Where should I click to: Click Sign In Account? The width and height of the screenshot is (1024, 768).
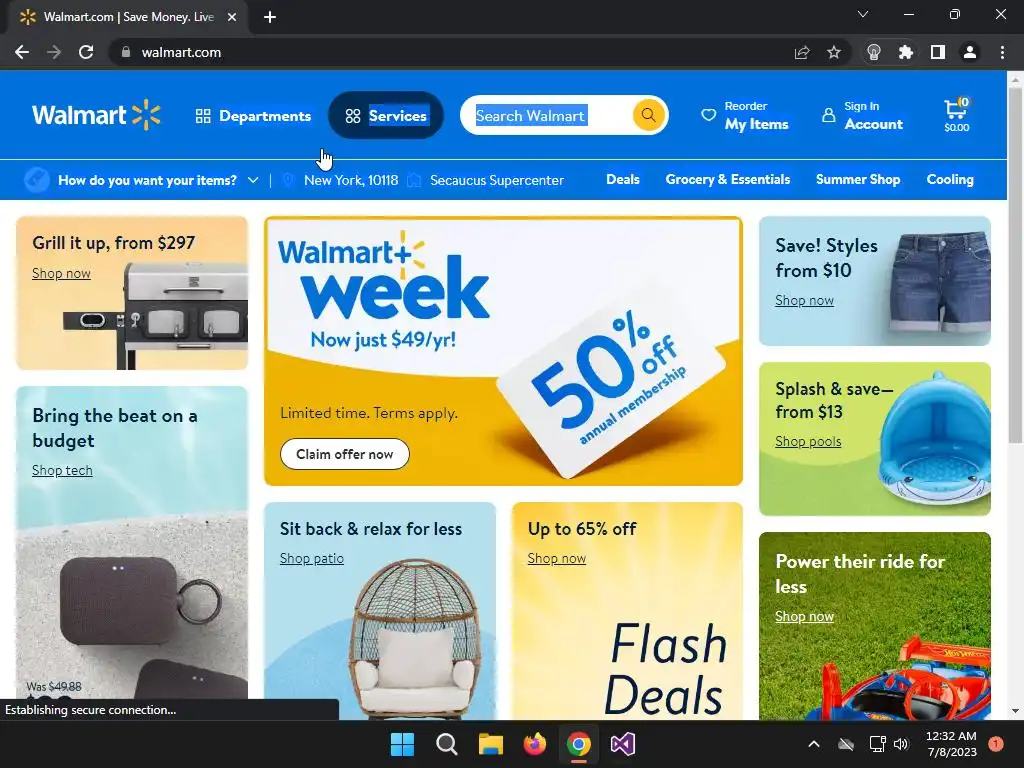[x=863, y=116]
